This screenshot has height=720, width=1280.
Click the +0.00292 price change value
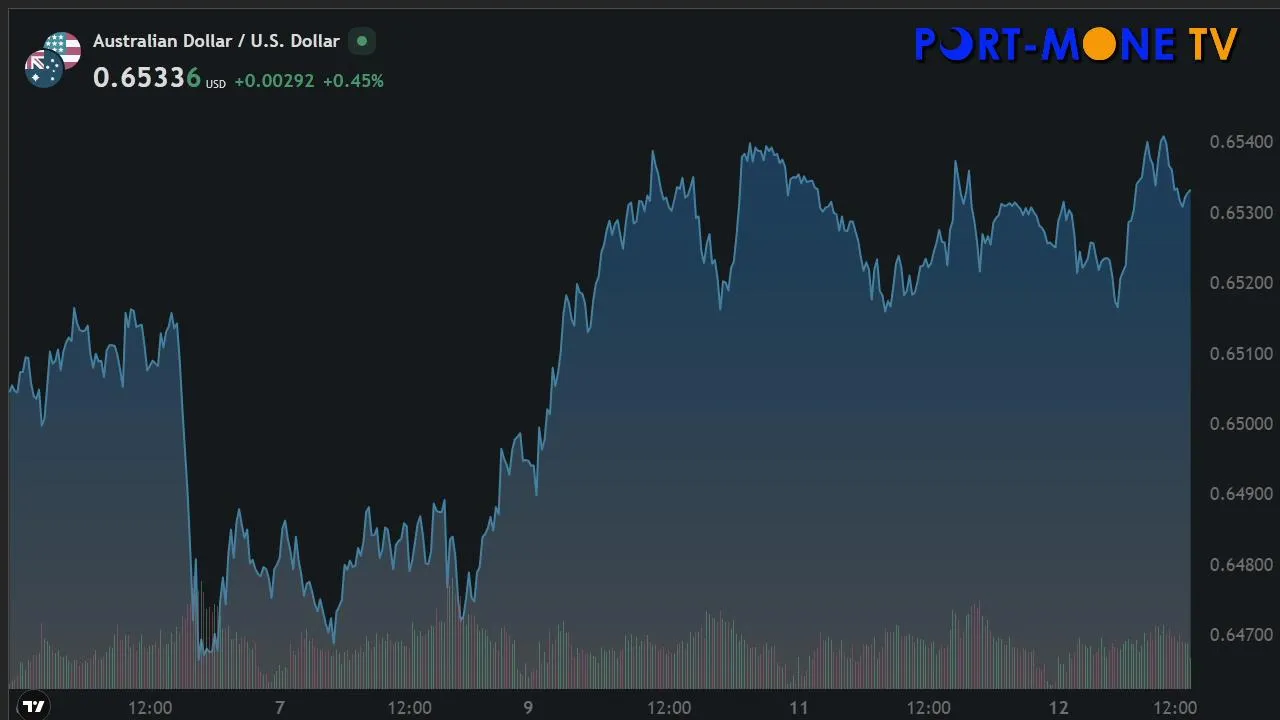click(x=274, y=81)
